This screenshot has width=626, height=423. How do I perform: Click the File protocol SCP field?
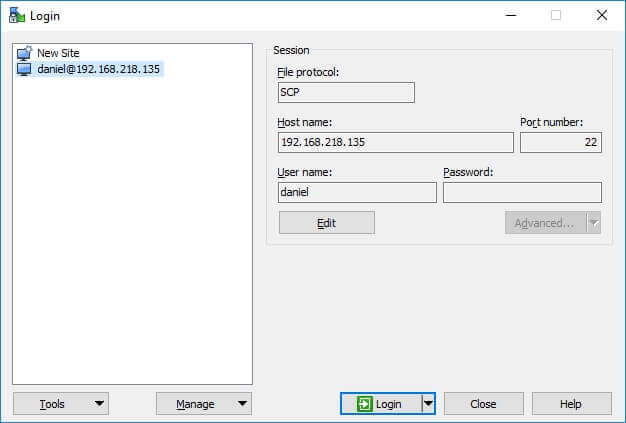(346, 93)
